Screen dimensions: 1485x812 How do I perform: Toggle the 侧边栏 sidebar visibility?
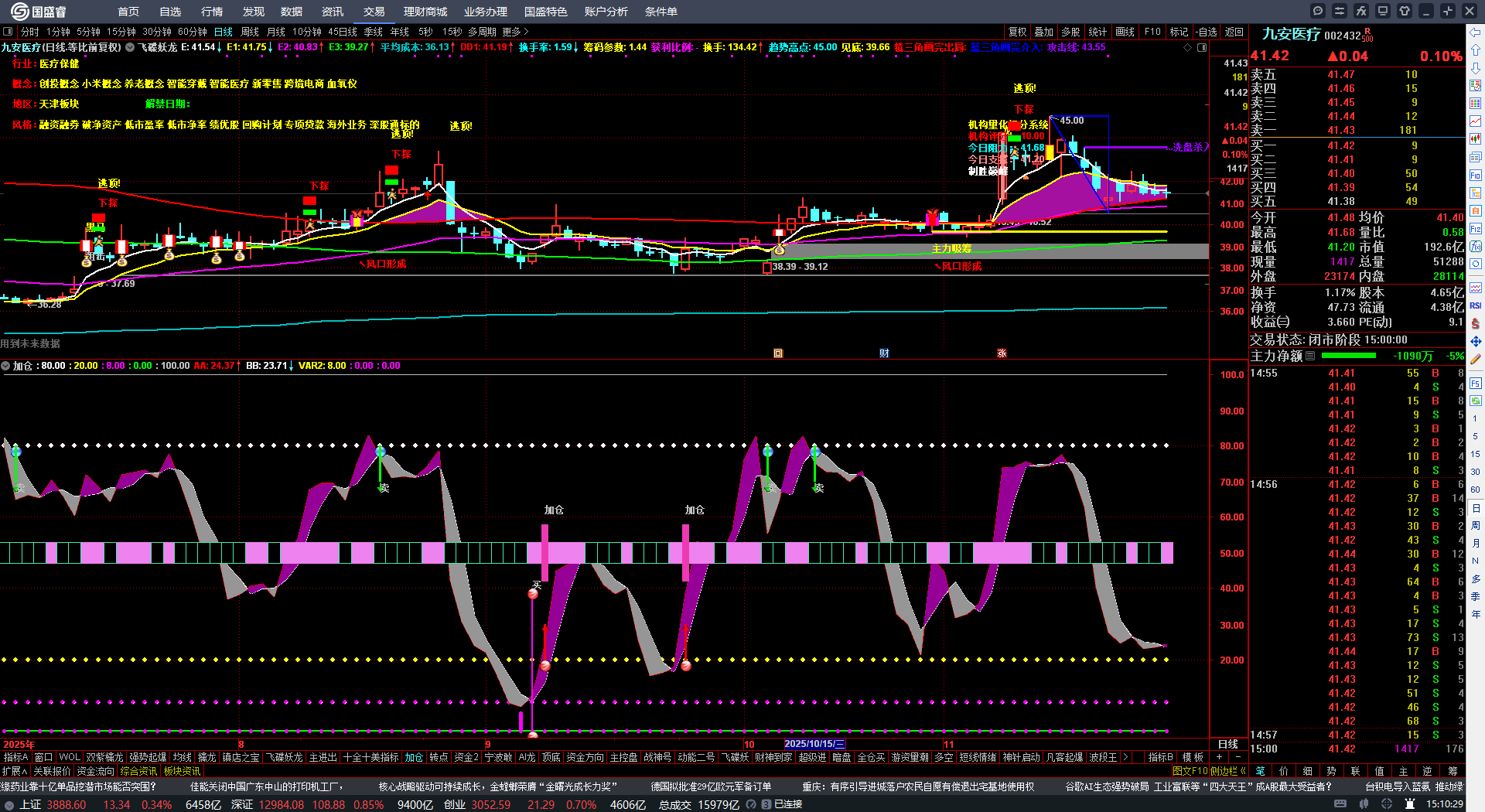(1227, 771)
